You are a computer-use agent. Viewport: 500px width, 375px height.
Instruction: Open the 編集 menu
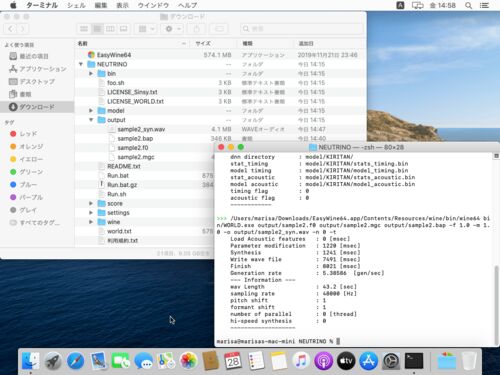[x=101, y=5]
